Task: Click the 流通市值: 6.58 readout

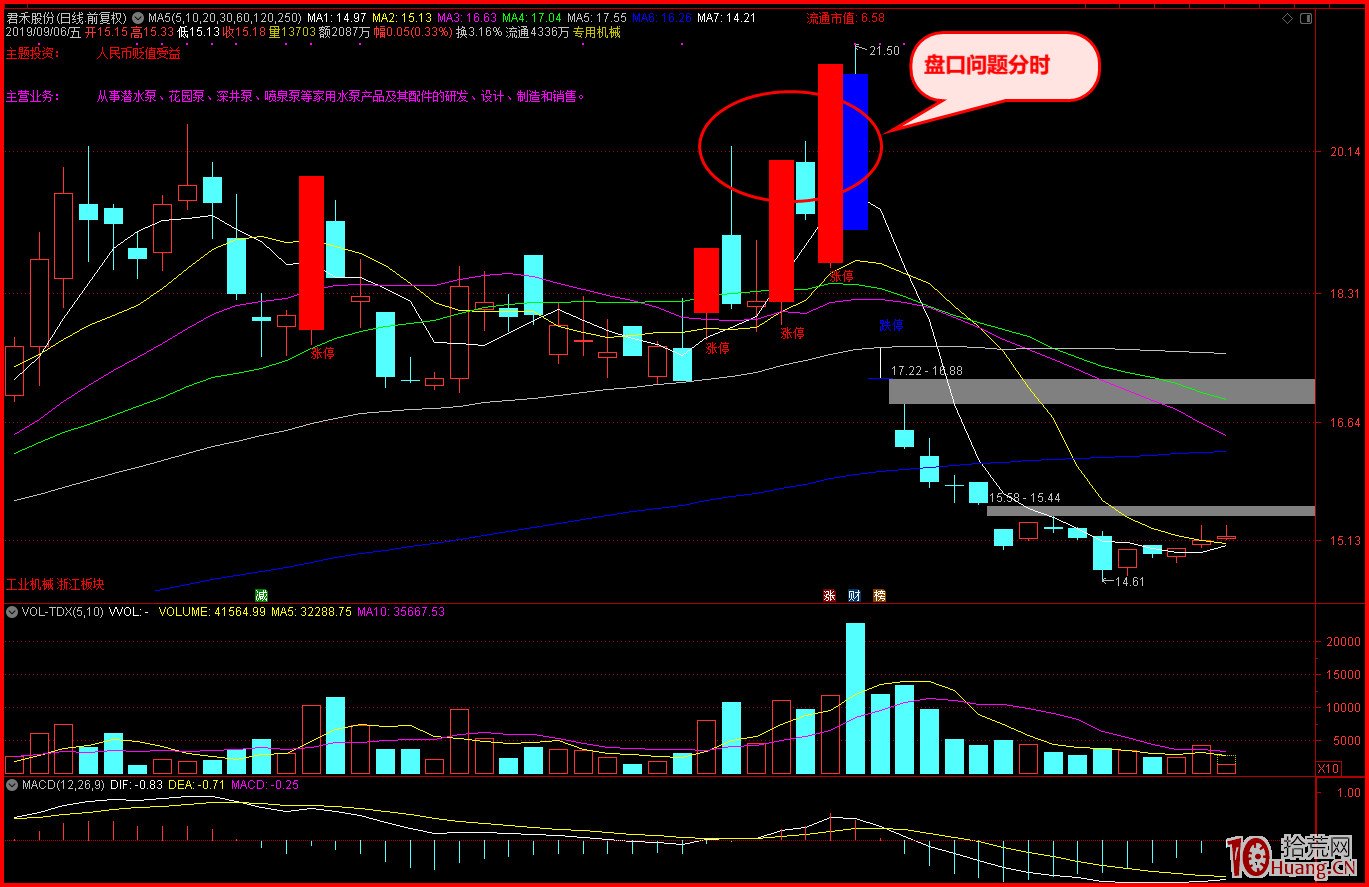Action: 845,18
